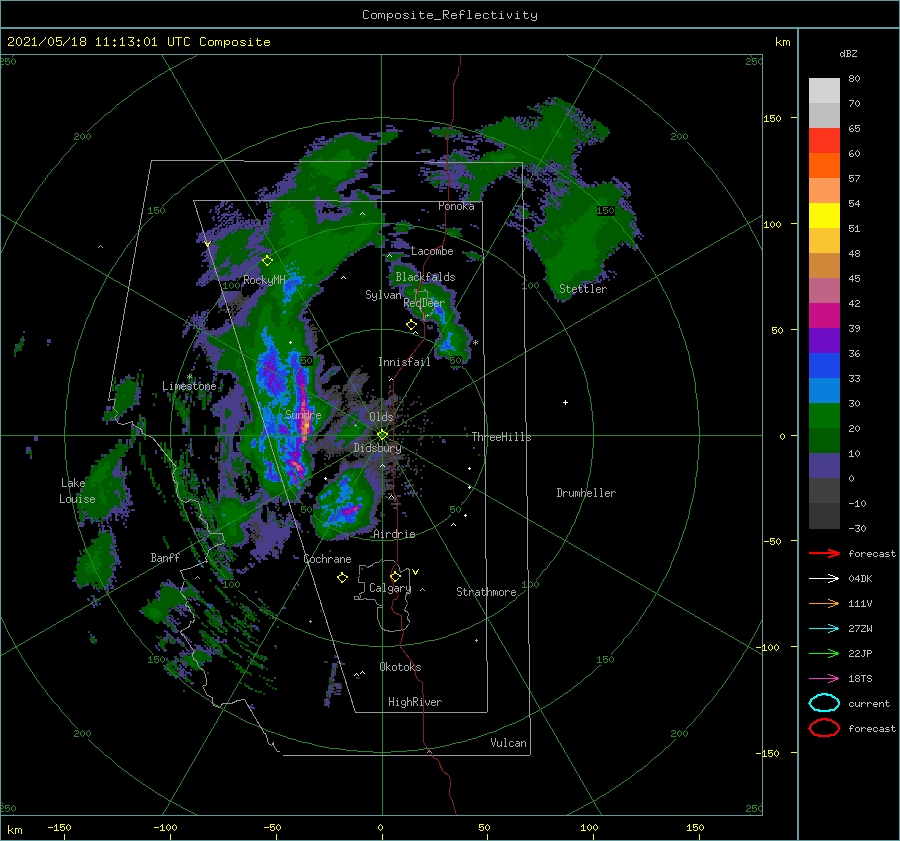
Task: Click the 57 value in dBZ scale
Action: point(854,179)
